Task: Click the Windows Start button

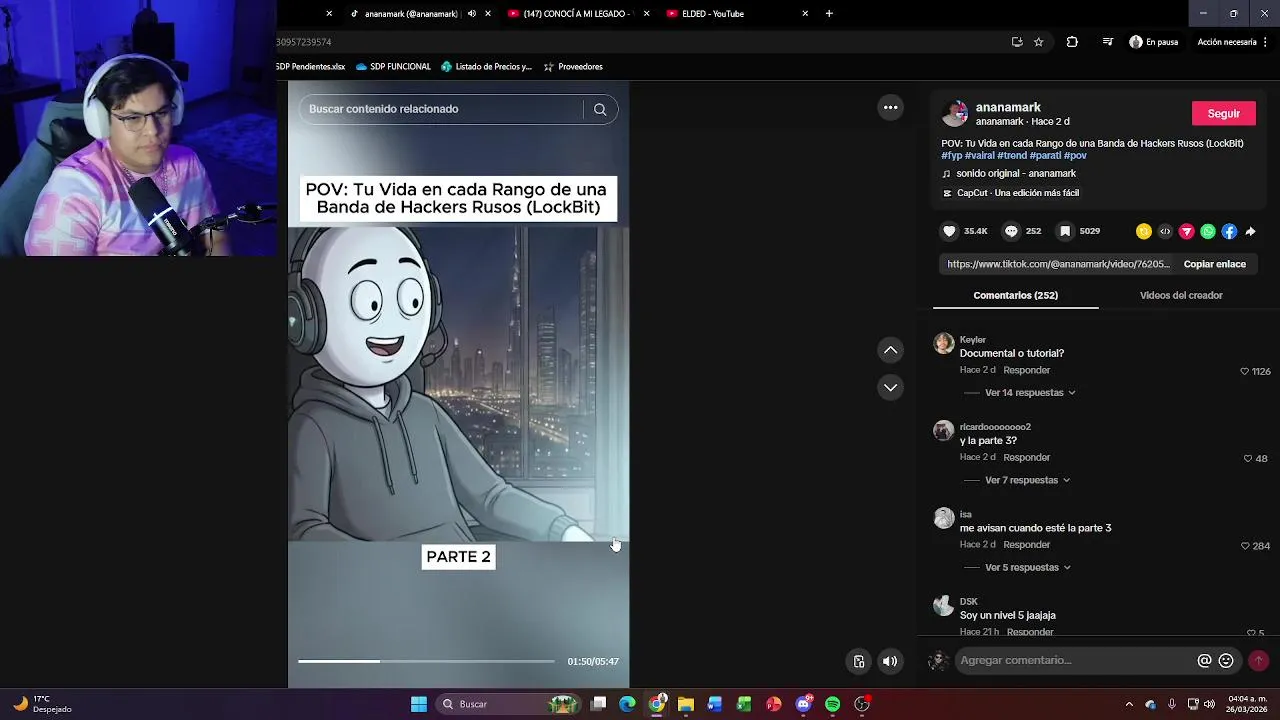Action: pyautogui.click(x=419, y=704)
